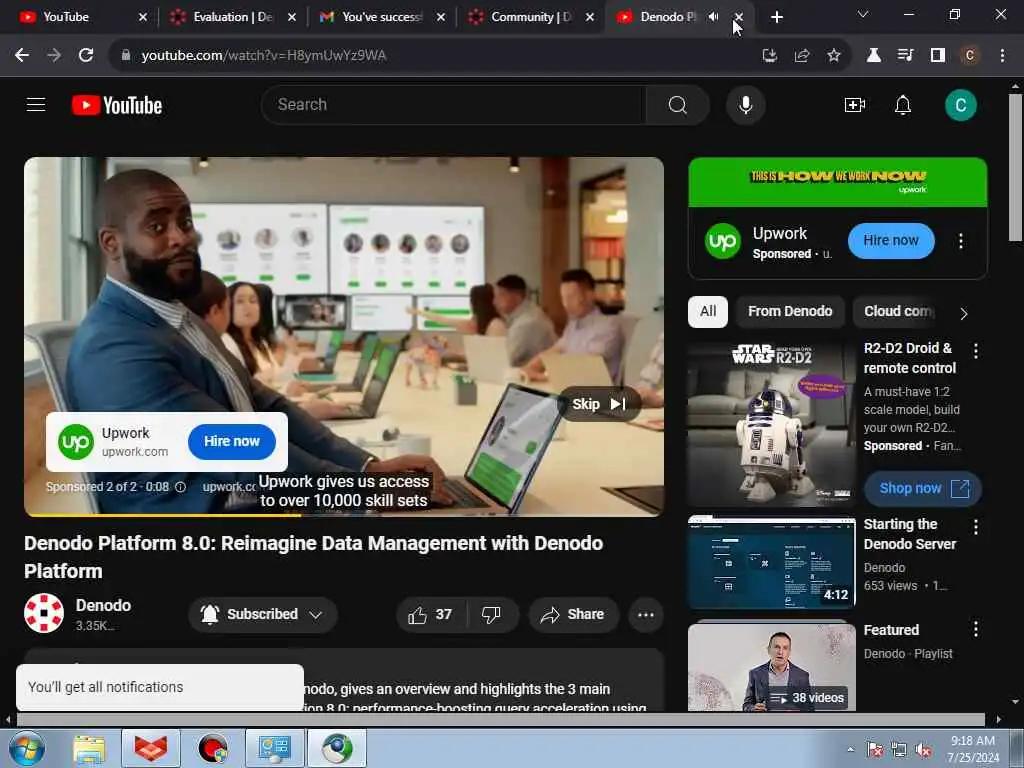Open the green C account avatar
Screen dimensions: 1024x768
[x=960, y=104]
